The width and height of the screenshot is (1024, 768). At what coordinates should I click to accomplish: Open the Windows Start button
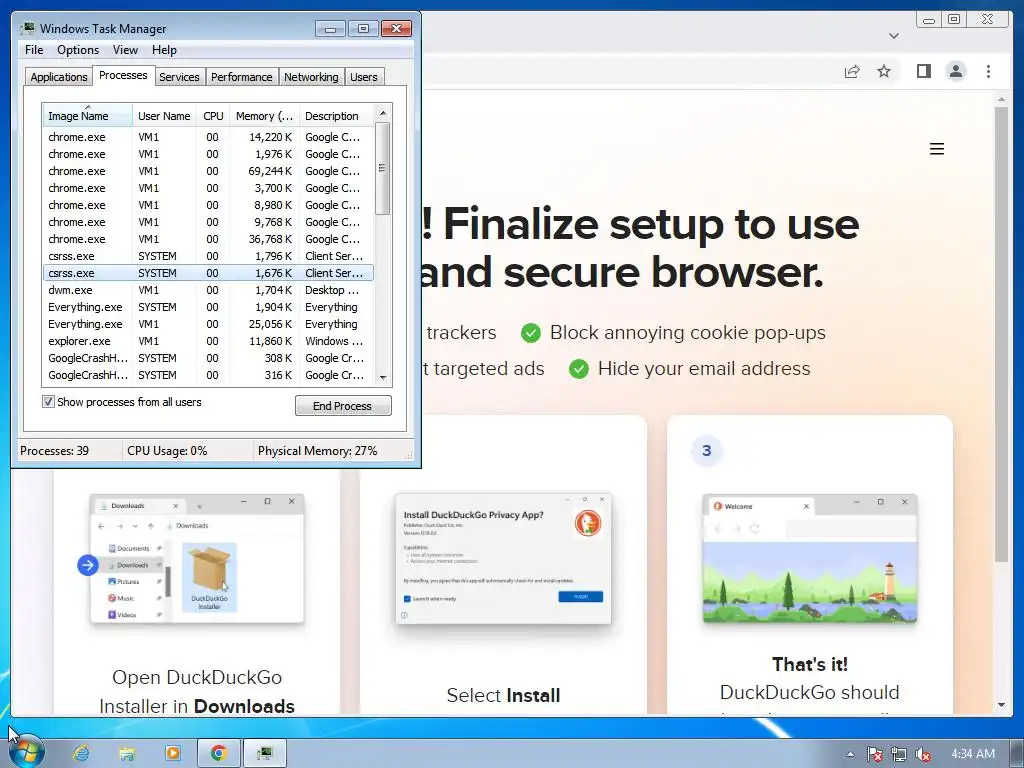coord(26,752)
